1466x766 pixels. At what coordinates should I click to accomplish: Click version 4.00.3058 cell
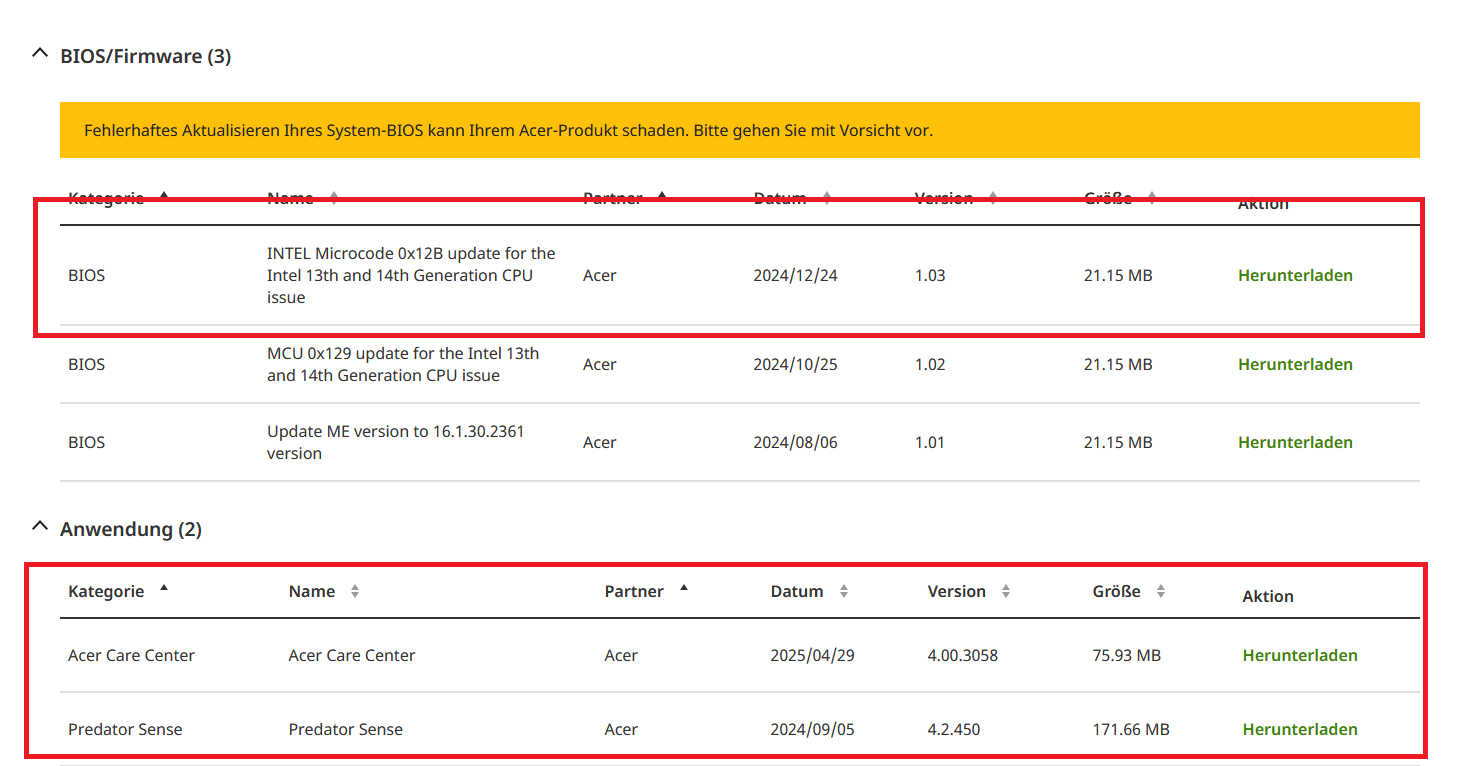(x=963, y=655)
